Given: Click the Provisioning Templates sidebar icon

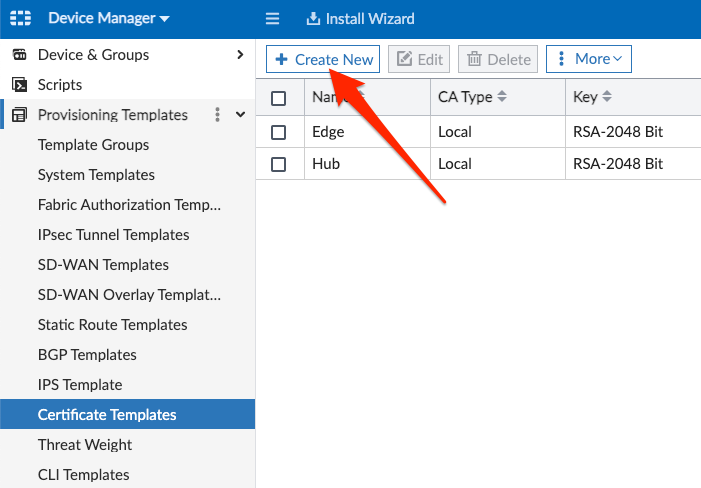Looking at the screenshot, I should 19,115.
